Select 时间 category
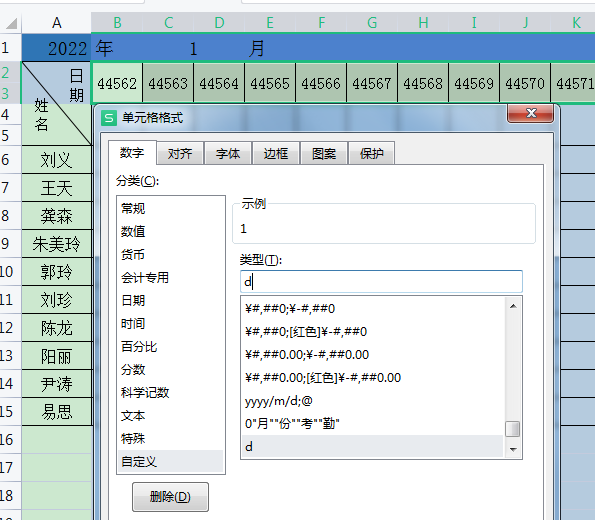The image size is (595, 520). coord(171,324)
